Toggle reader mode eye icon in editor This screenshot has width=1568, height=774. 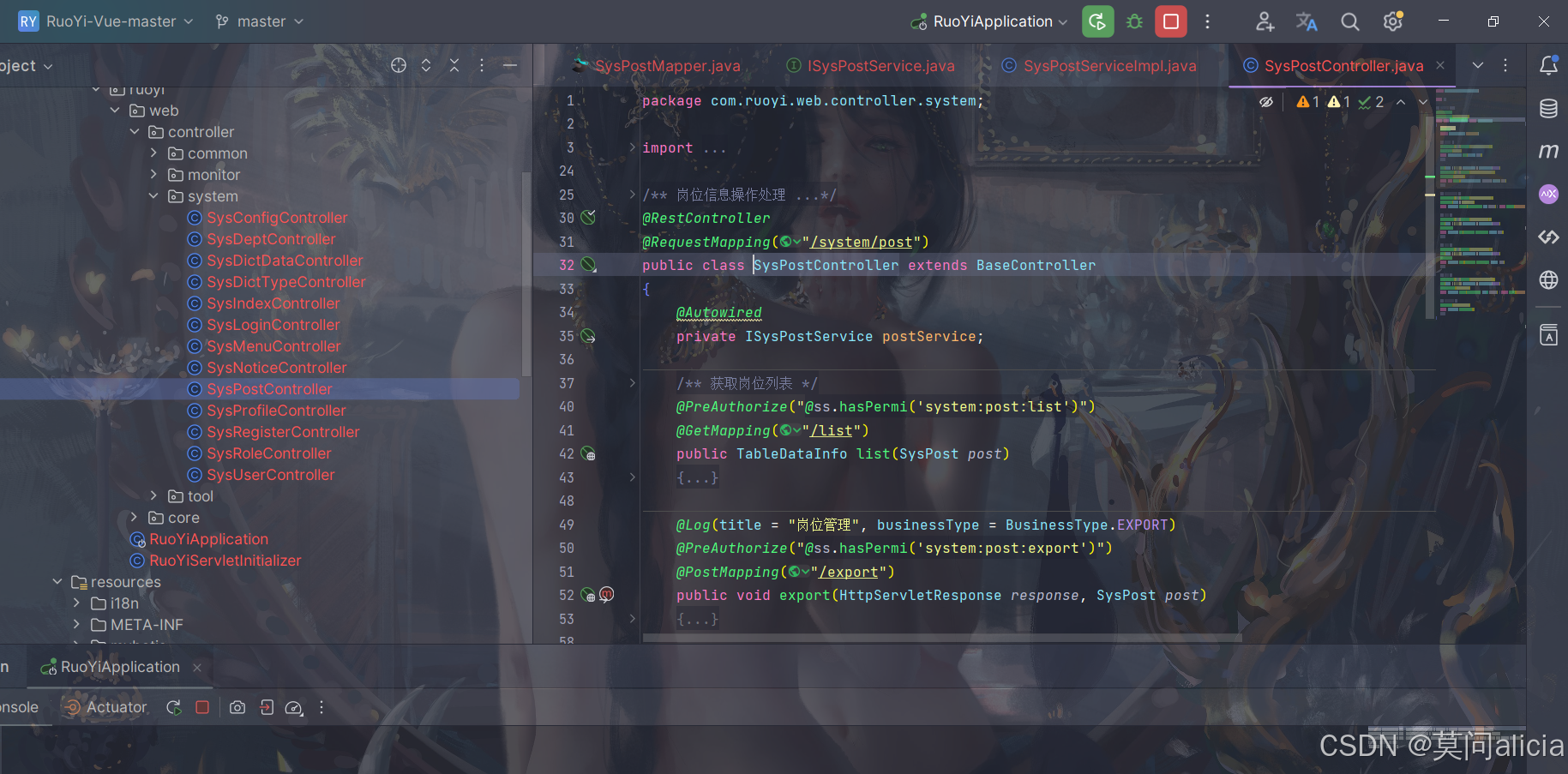(x=1265, y=101)
